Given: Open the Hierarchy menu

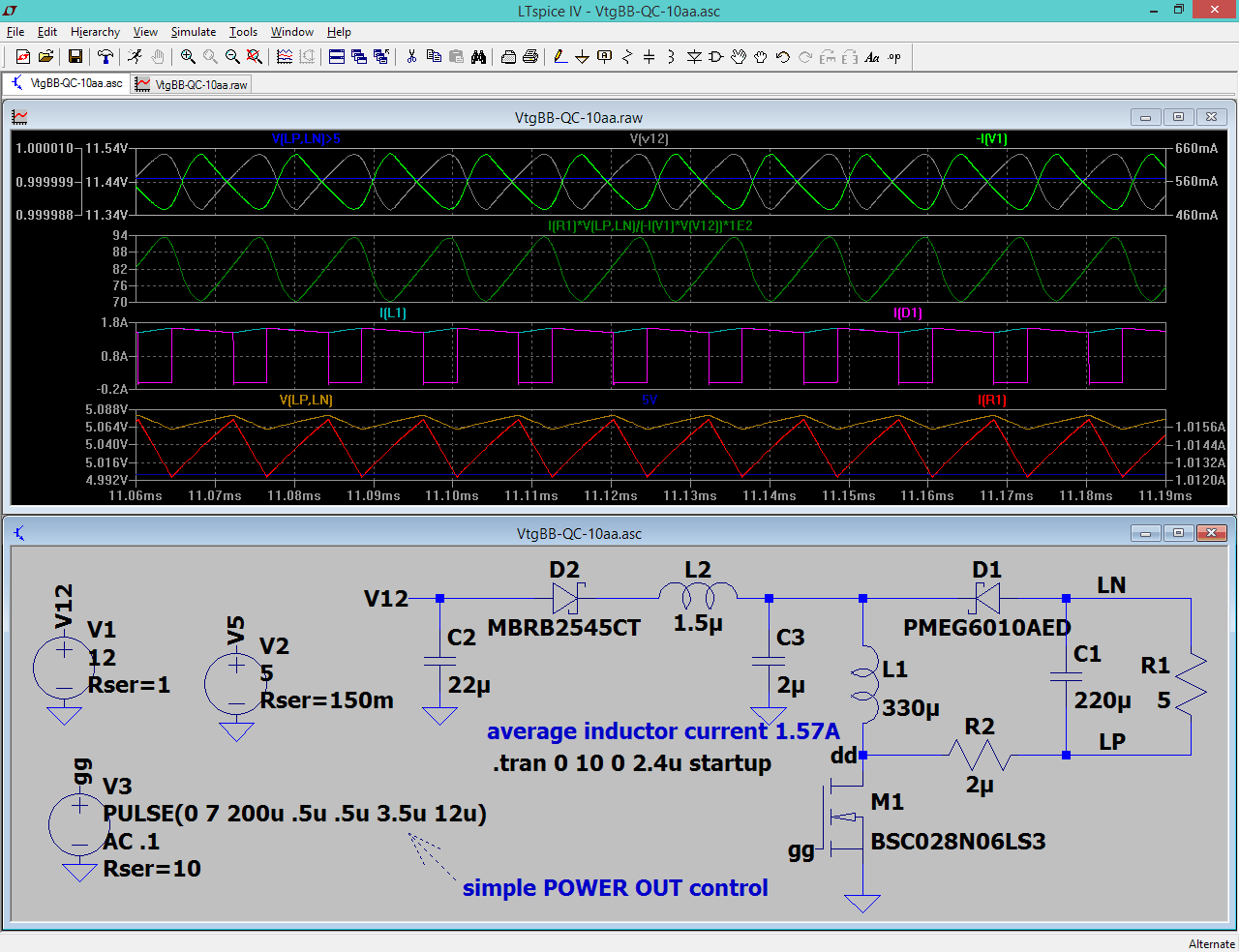Looking at the screenshot, I should coord(95,32).
